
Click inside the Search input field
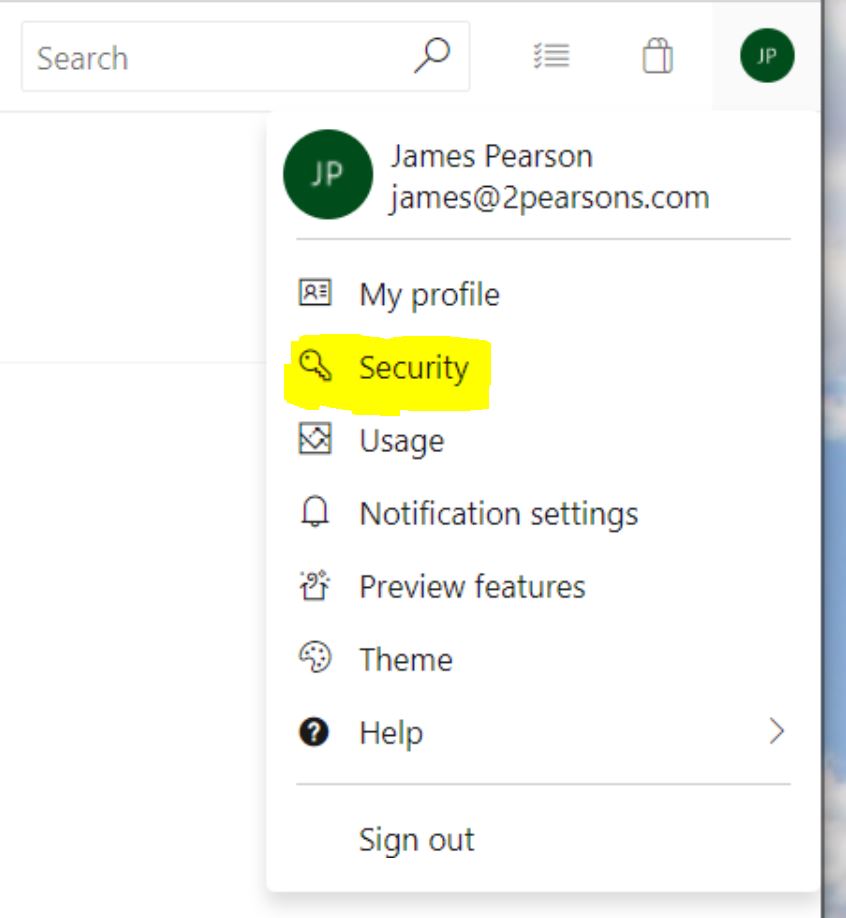[x=150, y=57]
